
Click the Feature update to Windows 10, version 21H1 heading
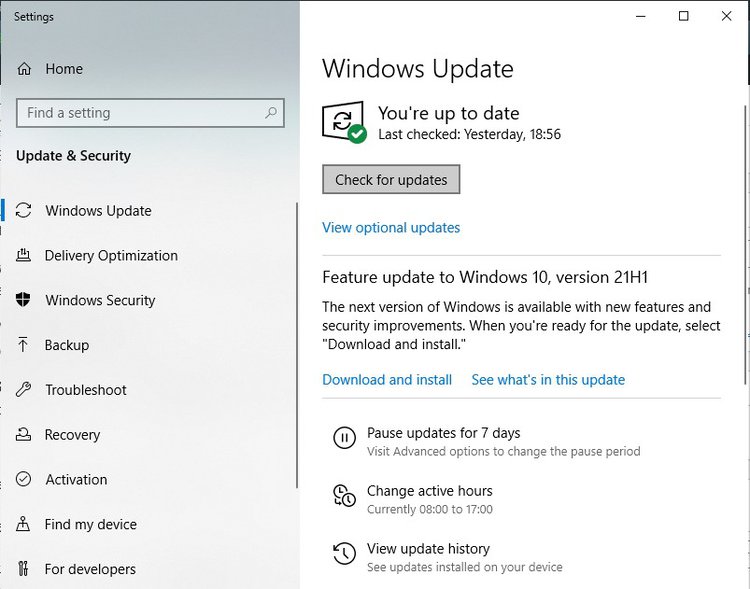(485, 277)
